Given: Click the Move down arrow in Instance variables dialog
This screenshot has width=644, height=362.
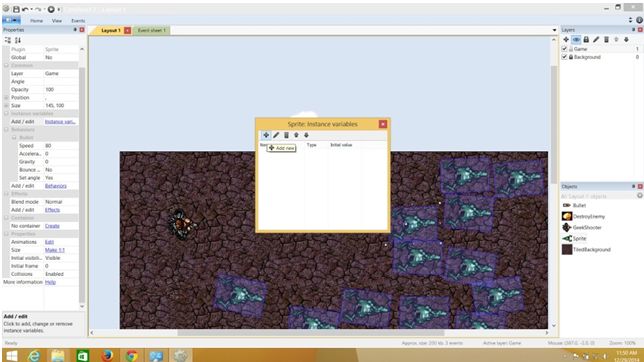Looking at the screenshot, I should coord(306,135).
